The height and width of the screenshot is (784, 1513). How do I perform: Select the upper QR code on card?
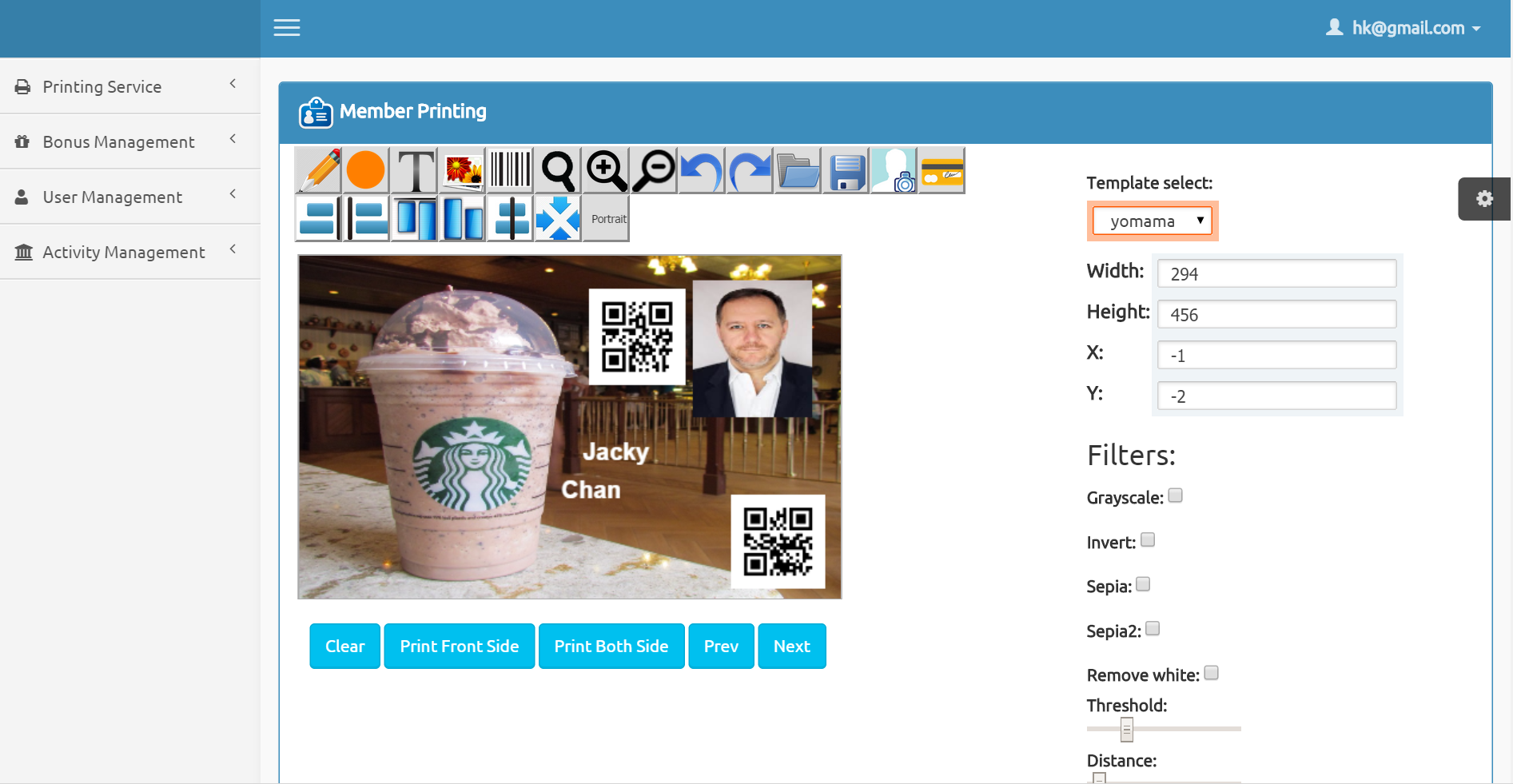pyautogui.click(x=637, y=336)
